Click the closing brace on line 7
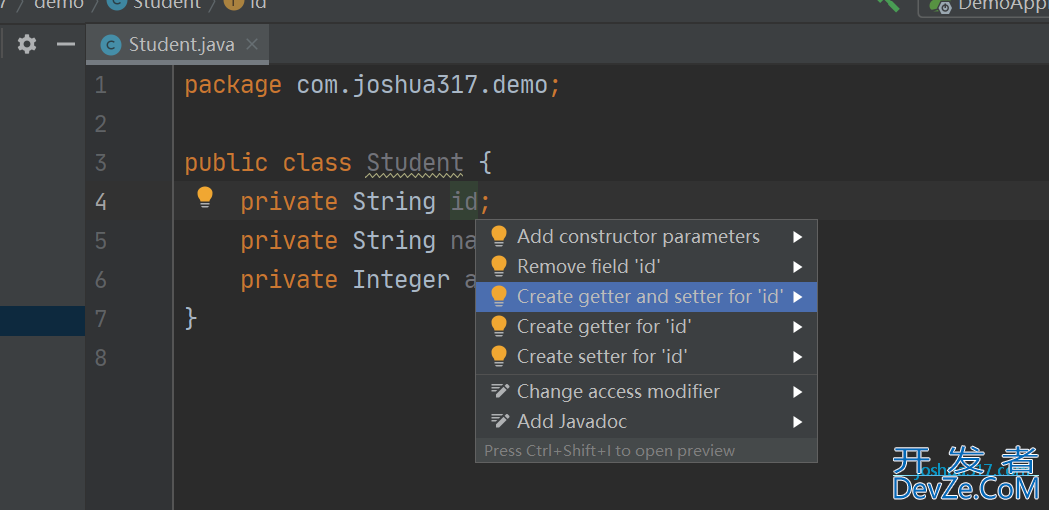Screen dimensions: 1049x510 [x=191, y=319]
